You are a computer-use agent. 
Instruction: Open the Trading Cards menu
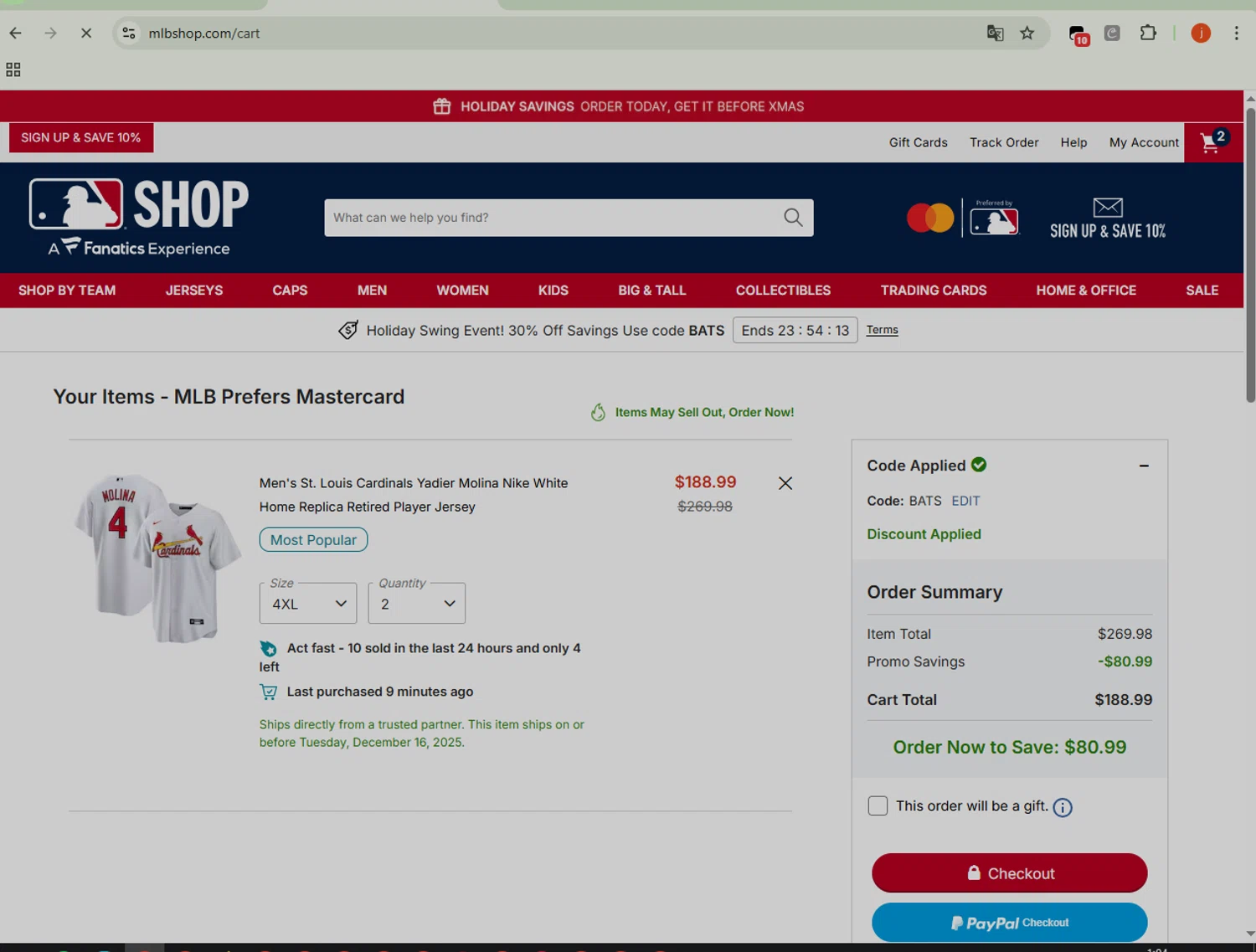tap(934, 291)
